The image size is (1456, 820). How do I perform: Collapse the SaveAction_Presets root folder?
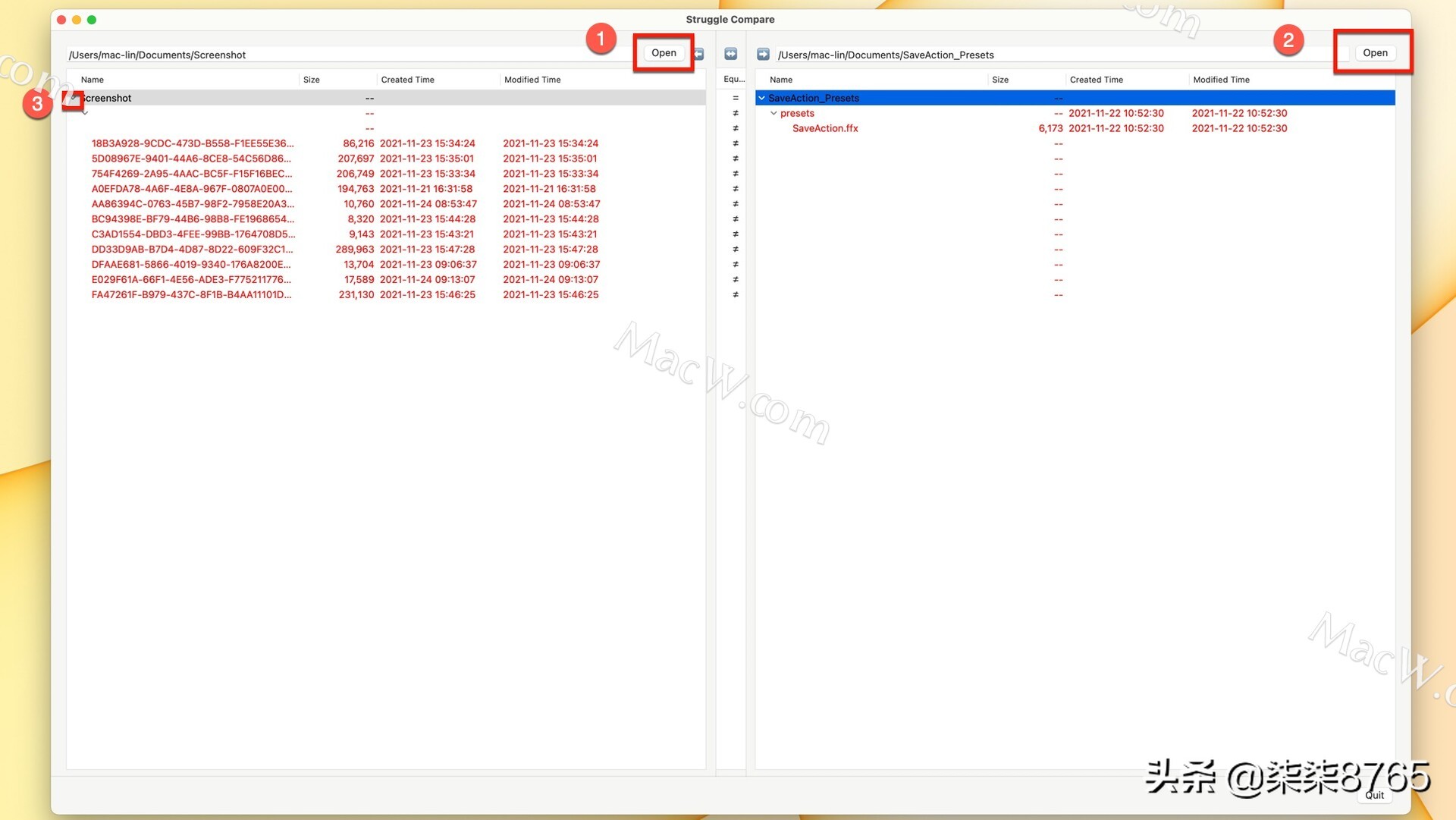tap(761, 97)
